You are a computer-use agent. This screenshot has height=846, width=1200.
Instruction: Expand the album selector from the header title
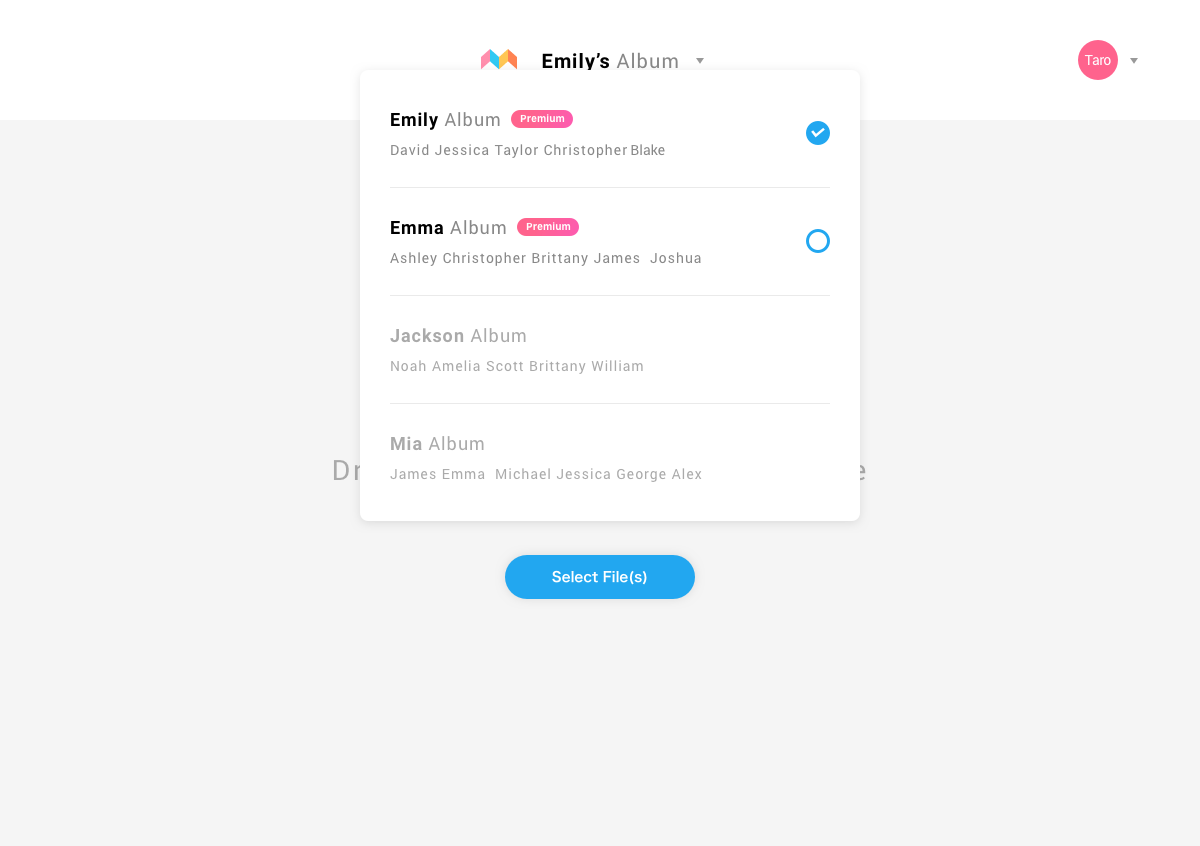click(612, 61)
